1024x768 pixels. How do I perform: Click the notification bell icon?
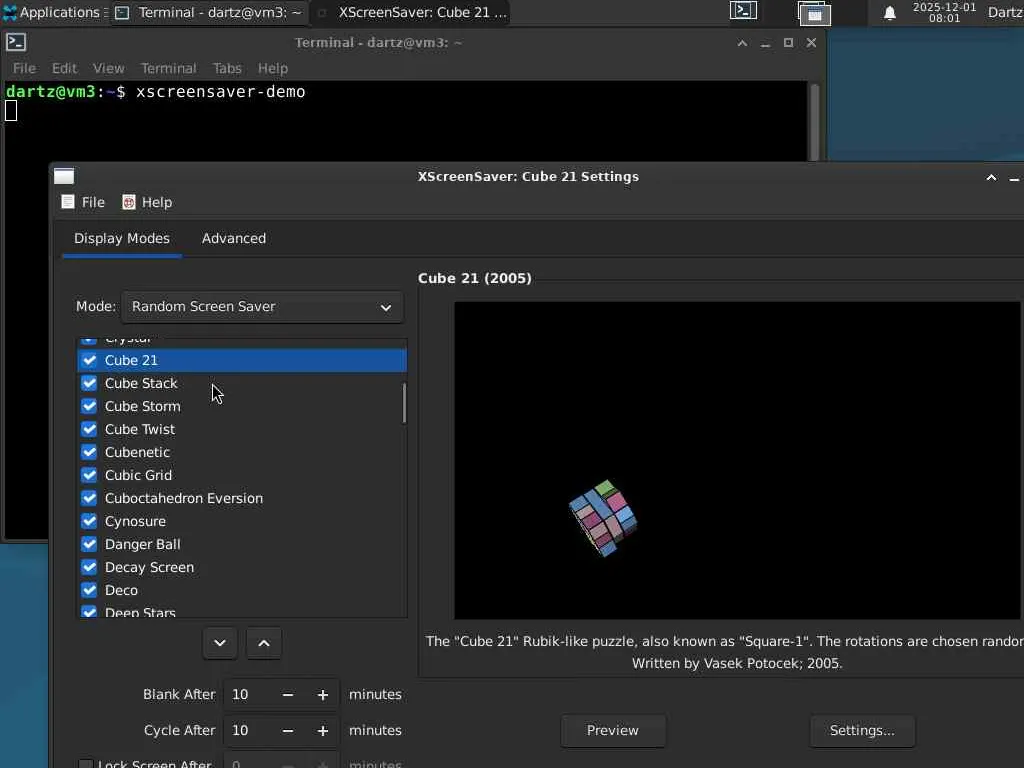(x=889, y=12)
